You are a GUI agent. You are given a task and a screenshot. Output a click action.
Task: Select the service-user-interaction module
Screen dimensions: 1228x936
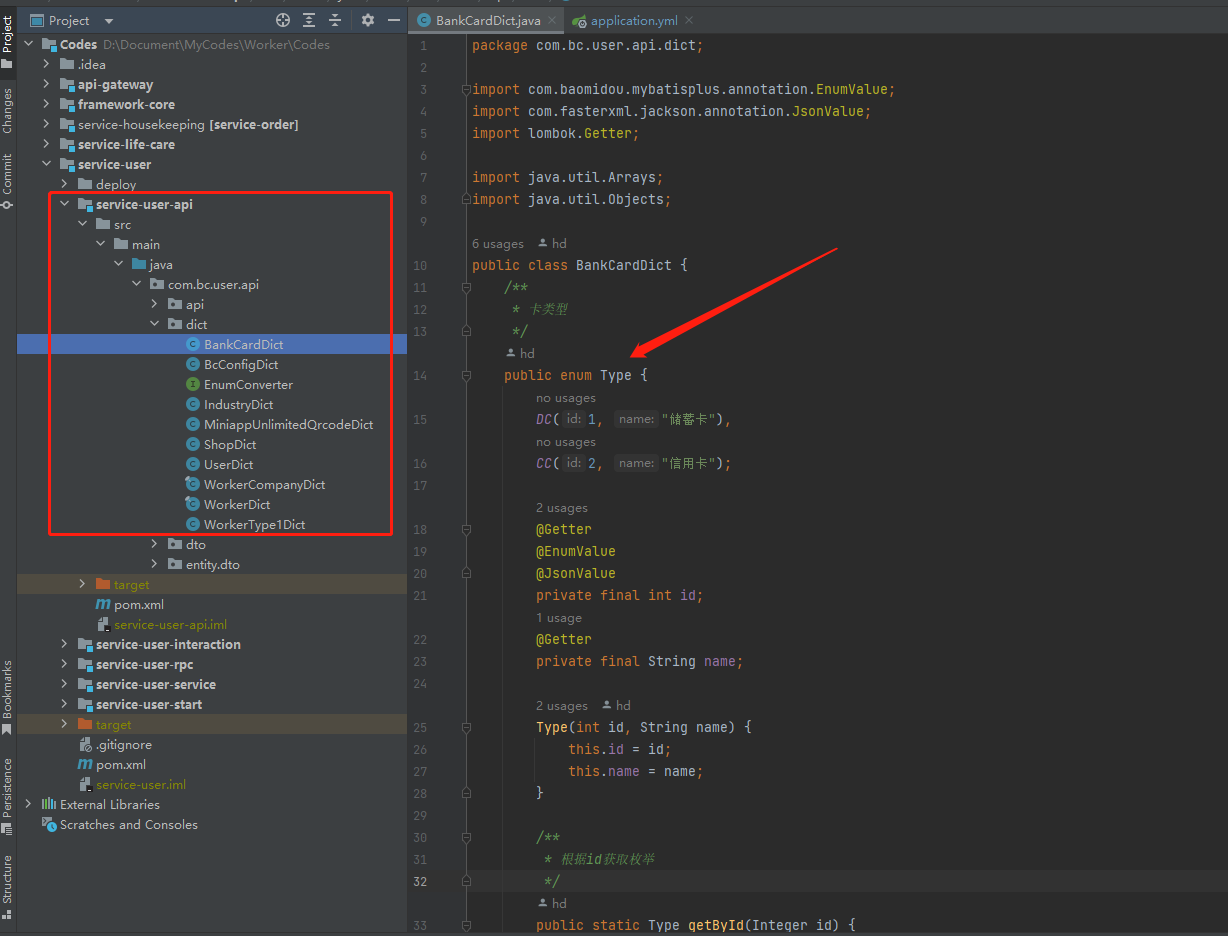click(x=168, y=644)
